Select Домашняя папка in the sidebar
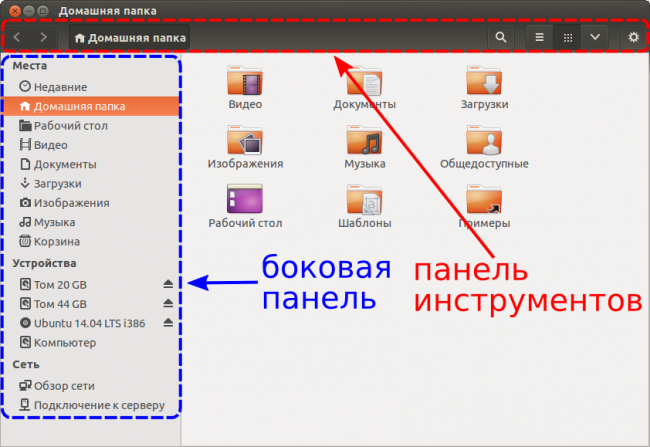650x447 pixels. (x=91, y=106)
